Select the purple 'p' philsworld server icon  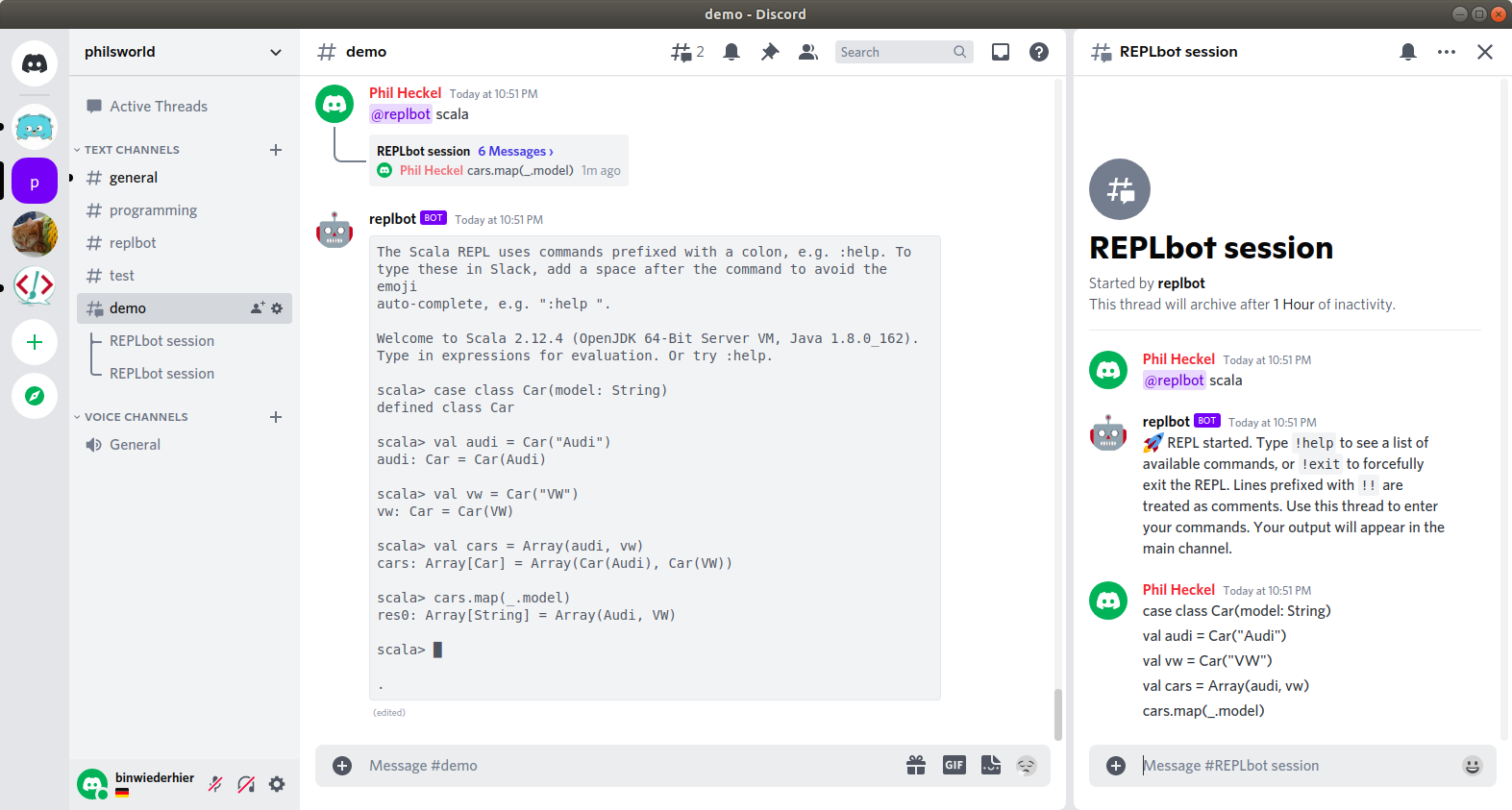(x=35, y=182)
